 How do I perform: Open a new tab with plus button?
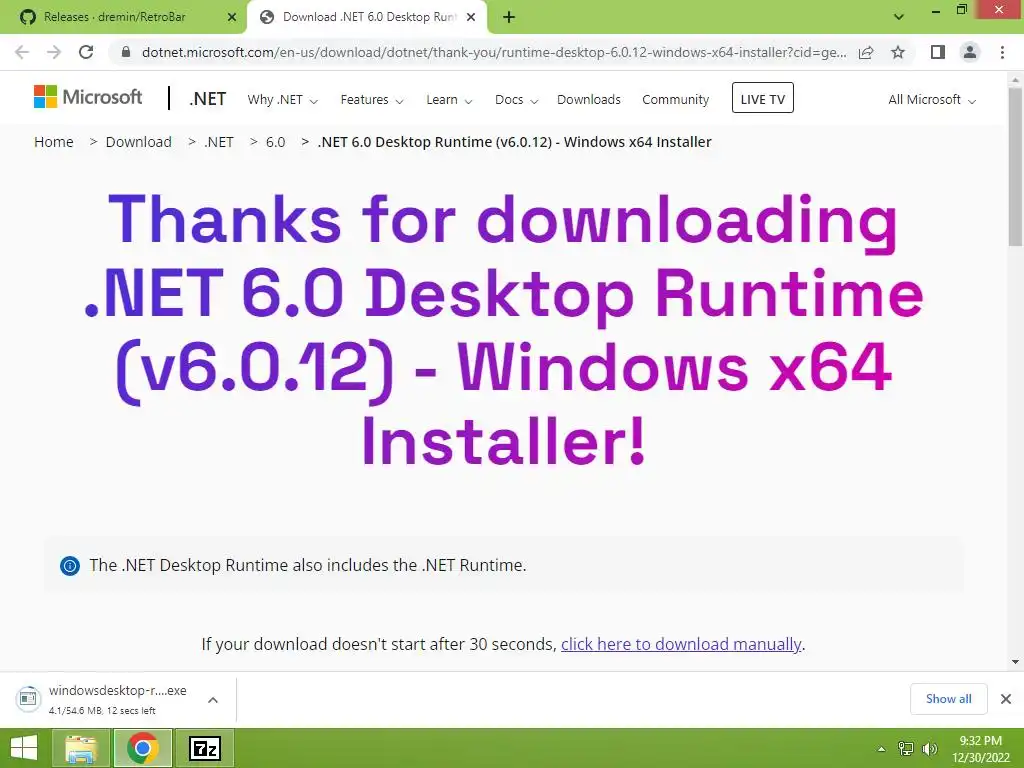tap(509, 18)
